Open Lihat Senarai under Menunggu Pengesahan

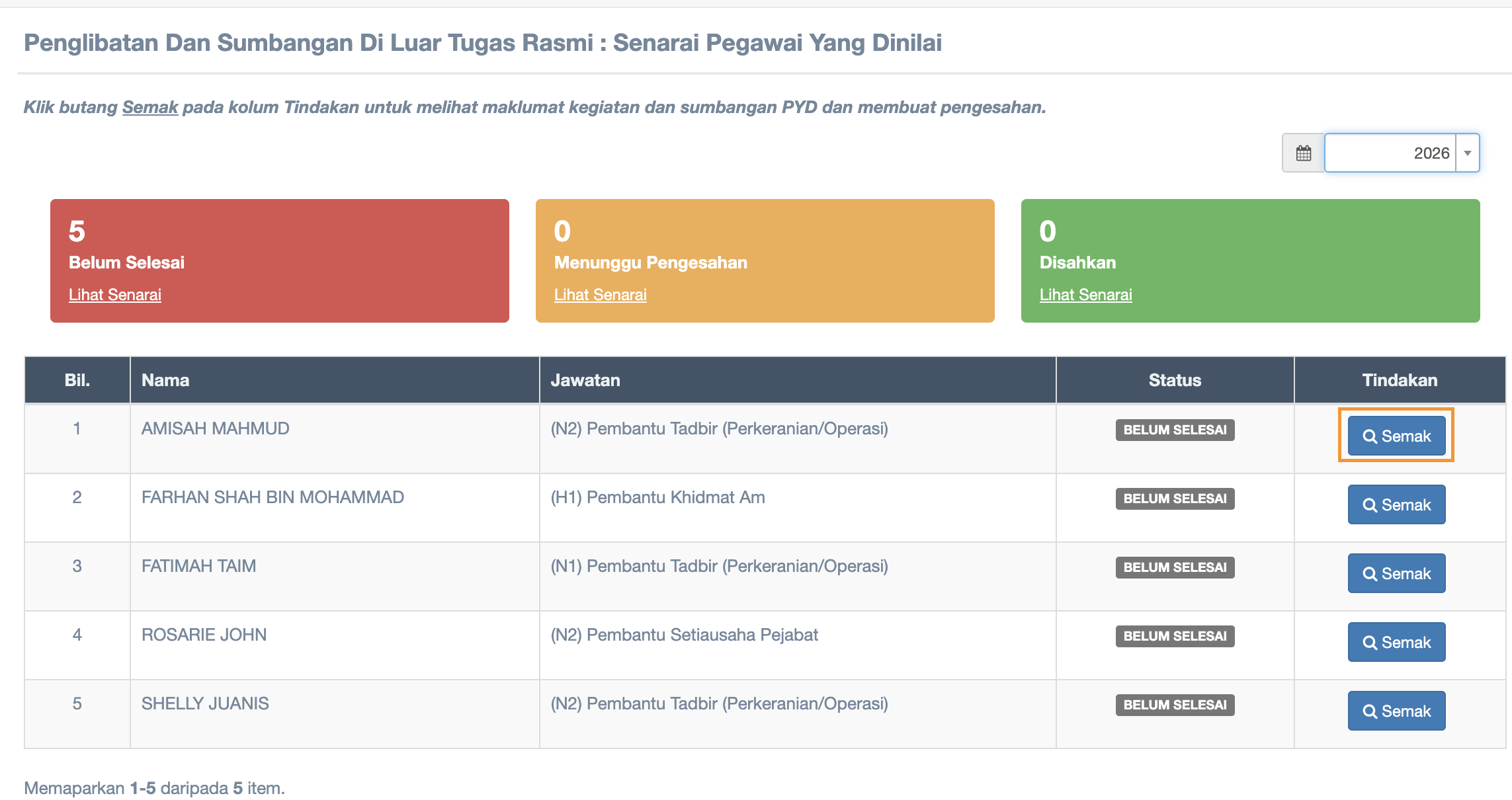(600, 295)
